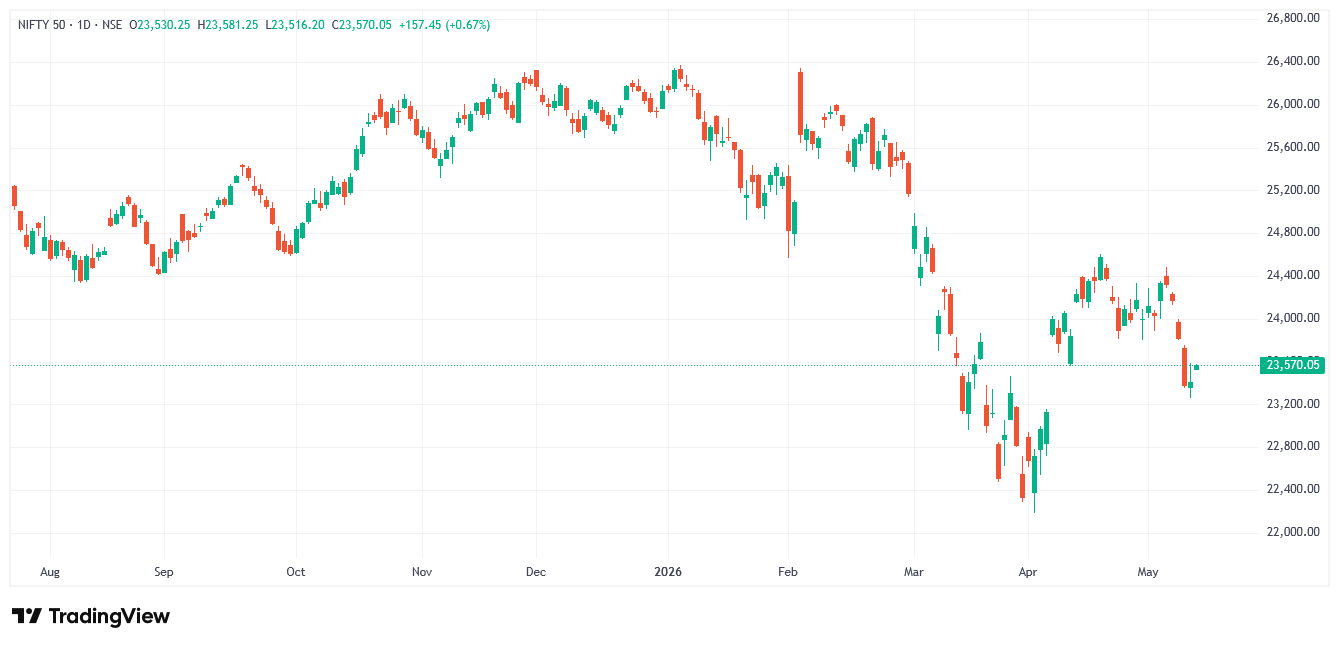The image size is (1339, 646).
Task: Select the Aug marker on time axis
Action: point(50,572)
